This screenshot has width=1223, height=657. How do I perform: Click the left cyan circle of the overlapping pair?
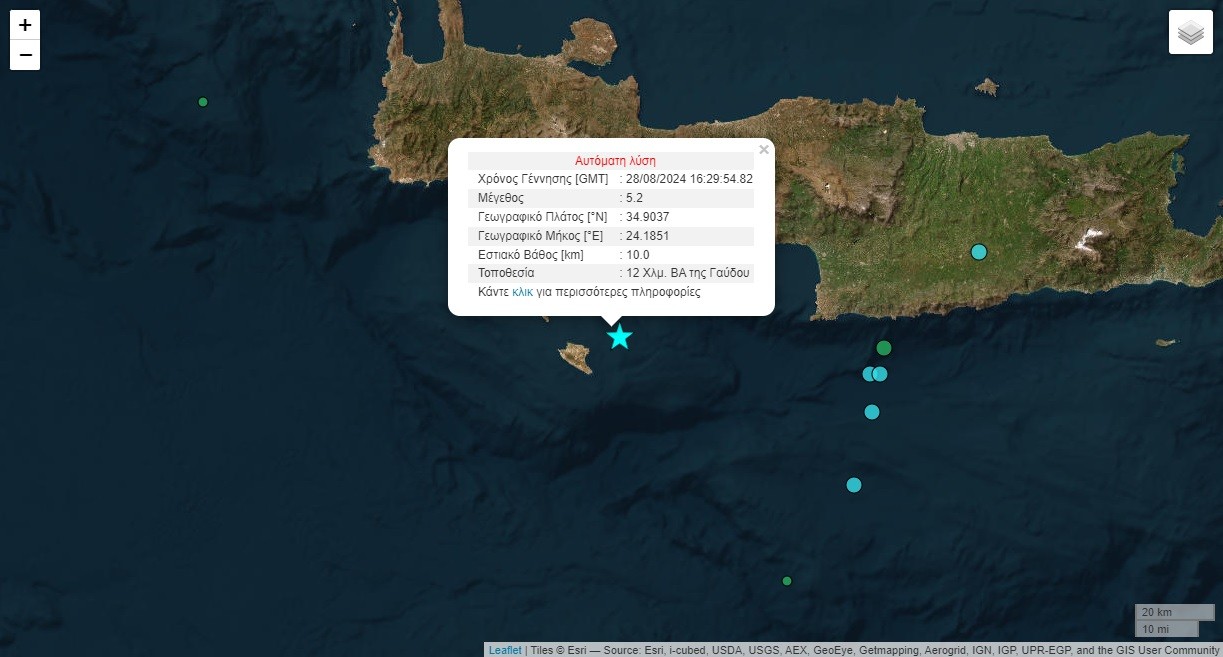click(x=869, y=374)
